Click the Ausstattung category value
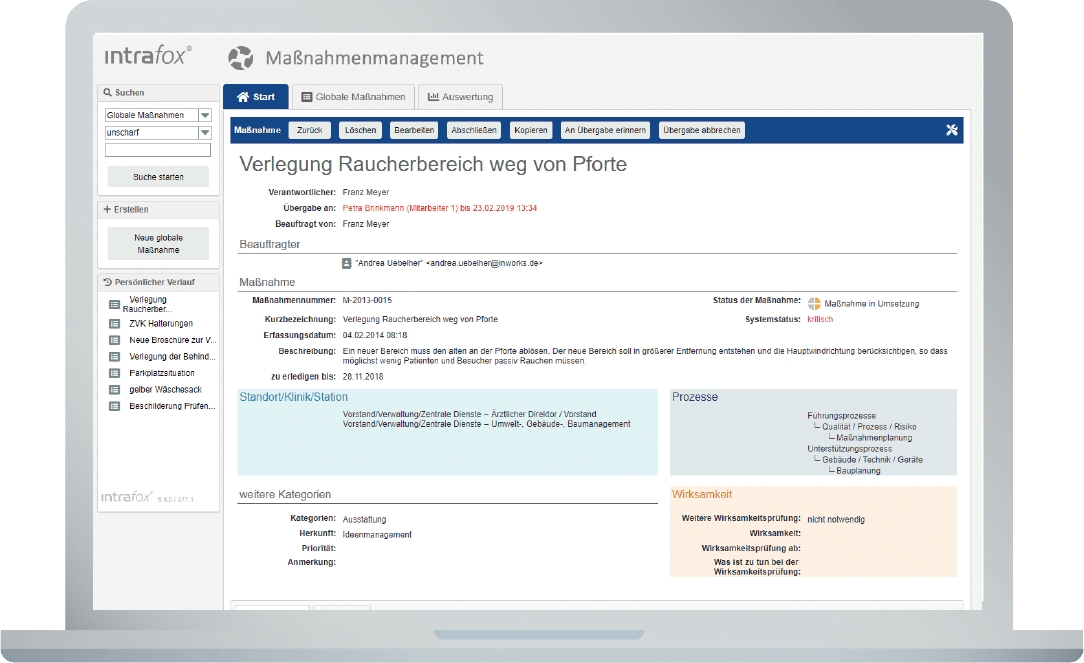 pyautogui.click(x=364, y=519)
